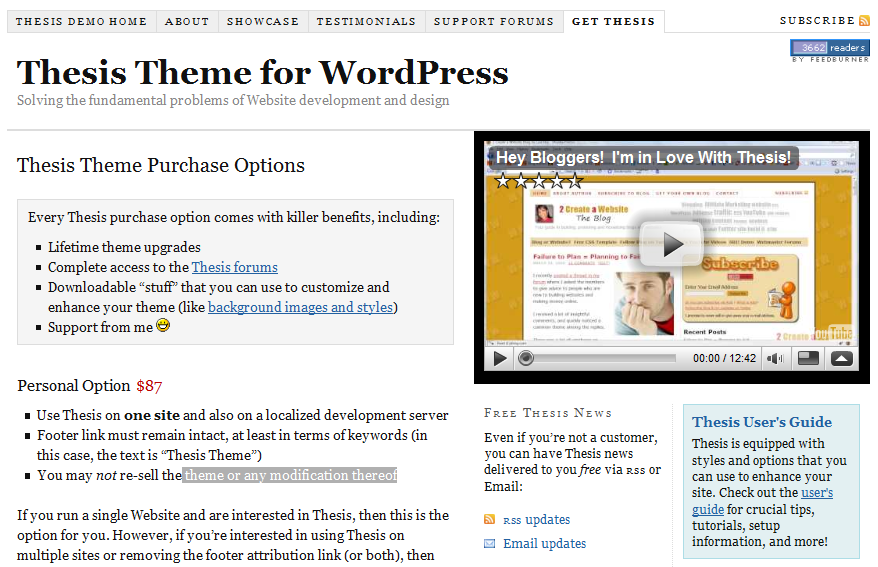Visit the Support Forums tab
This screenshot has height=567, width=878.
494,21
